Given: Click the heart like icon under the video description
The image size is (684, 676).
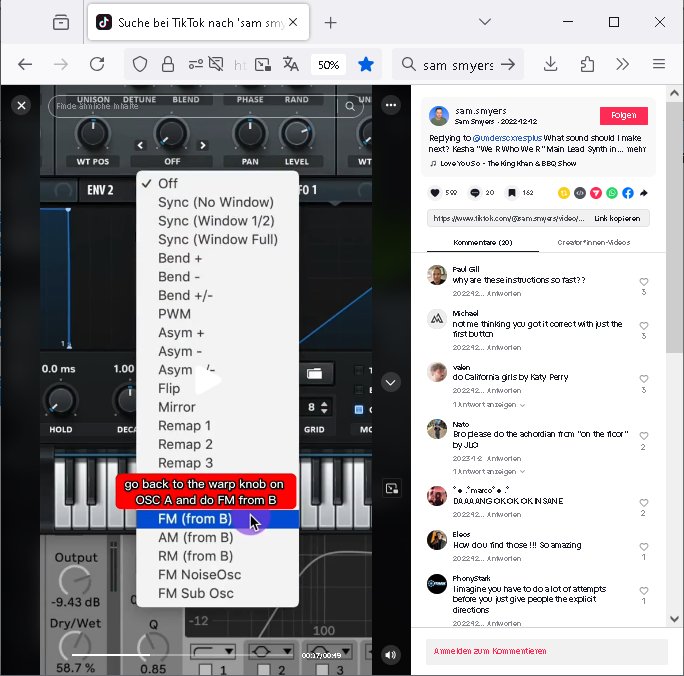Looking at the screenshot, I should (x=435, y=193).
